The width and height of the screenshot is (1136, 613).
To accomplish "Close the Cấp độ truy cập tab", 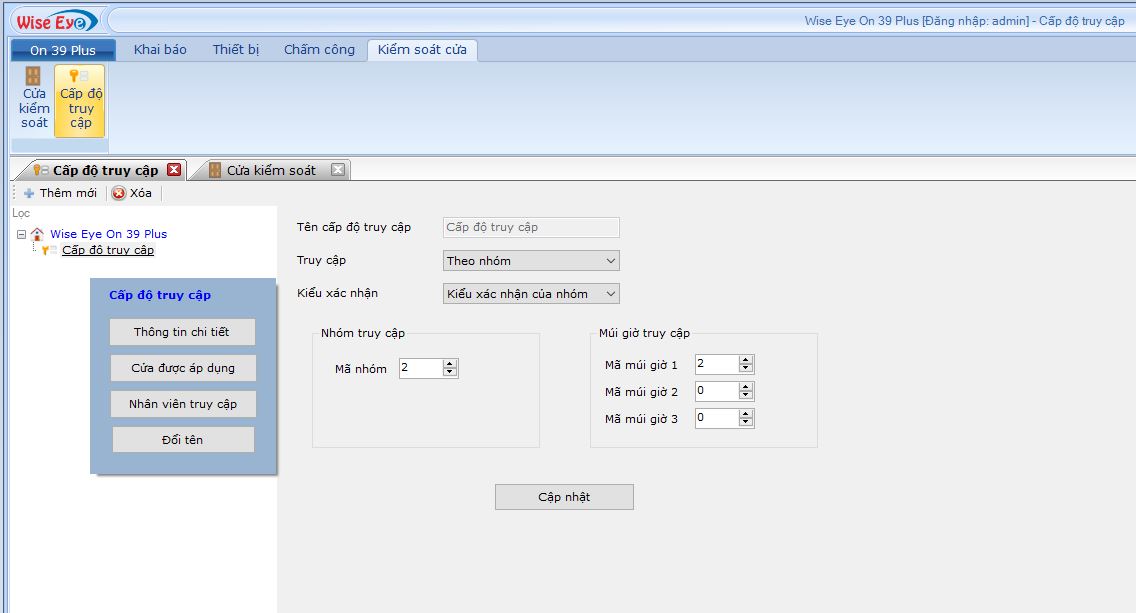I will coord(174,170).
